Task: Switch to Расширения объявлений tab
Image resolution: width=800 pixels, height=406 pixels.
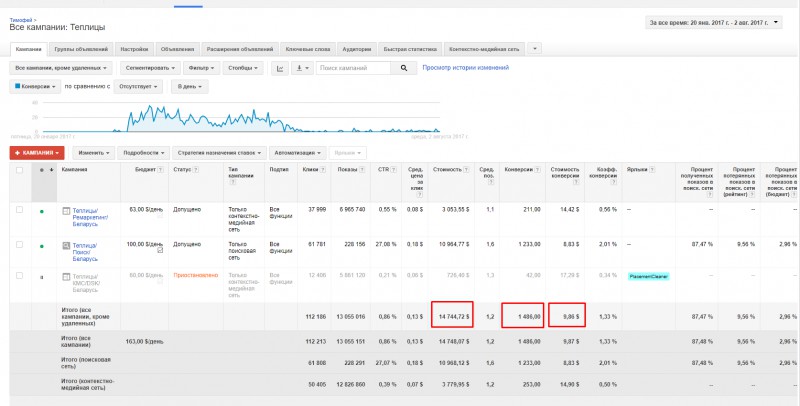Action: pyautogui.click(x=240, y=49)
